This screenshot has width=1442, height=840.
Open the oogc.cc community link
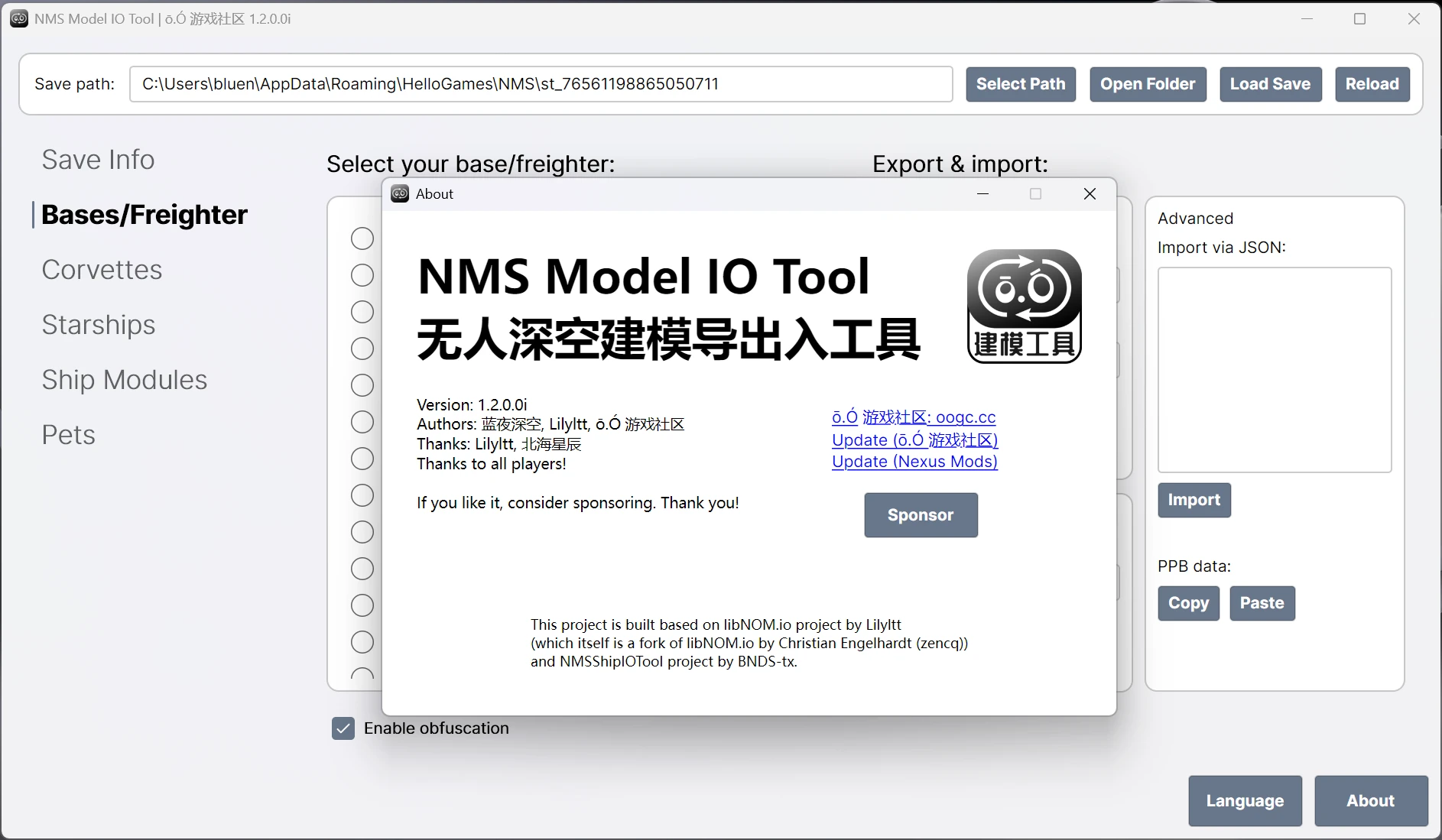(914, 417)
